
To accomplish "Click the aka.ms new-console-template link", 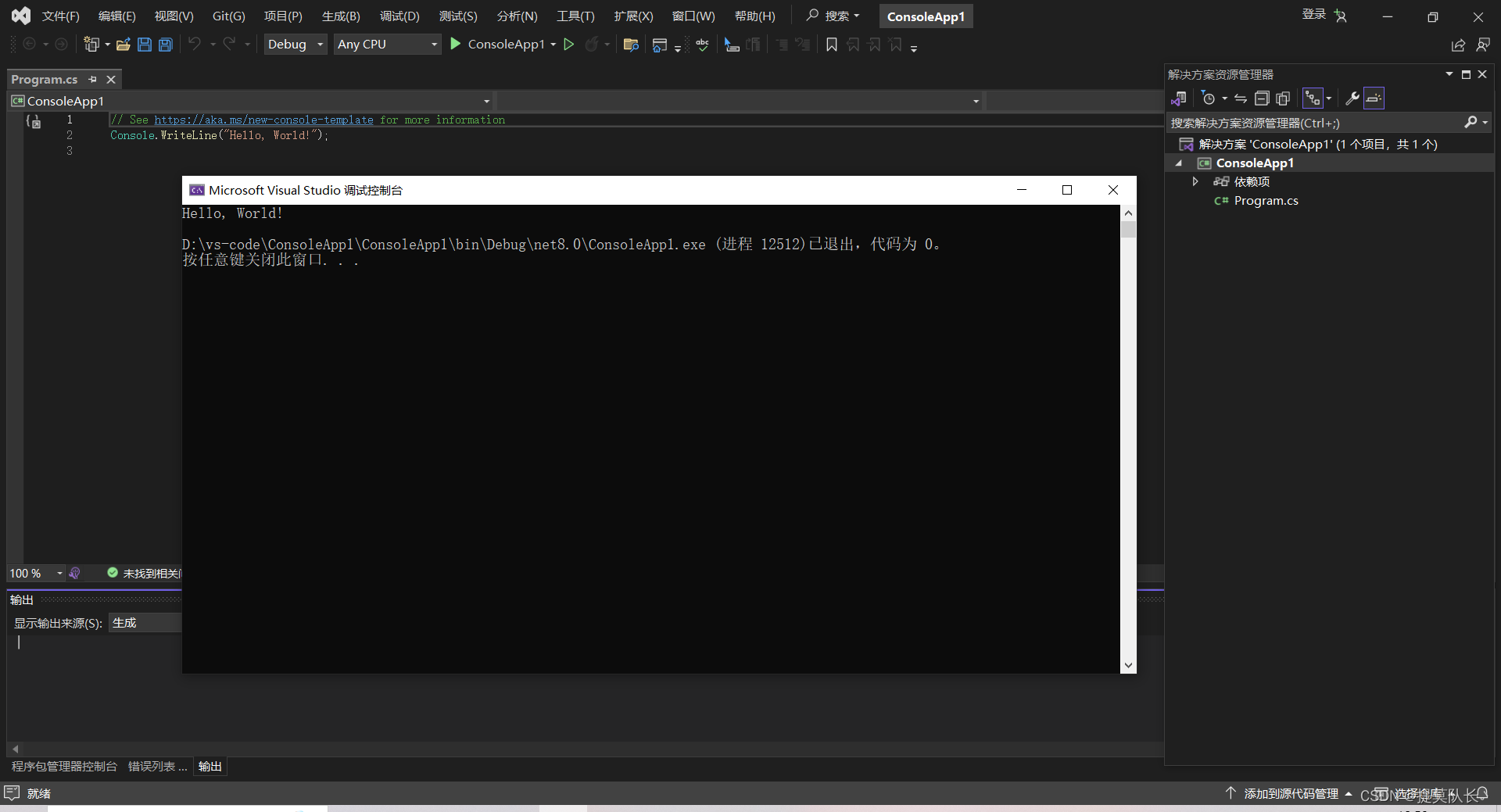I will pos(263,120).
